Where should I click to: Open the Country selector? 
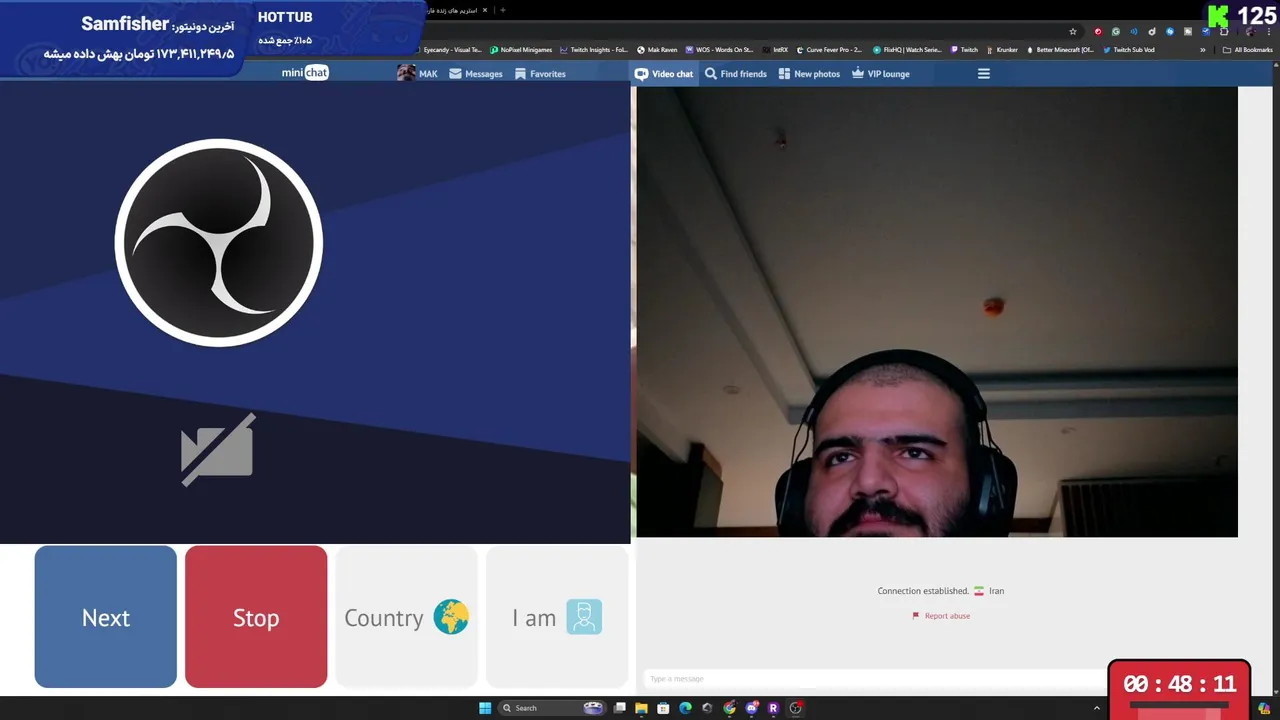click(x=406, y=617)
